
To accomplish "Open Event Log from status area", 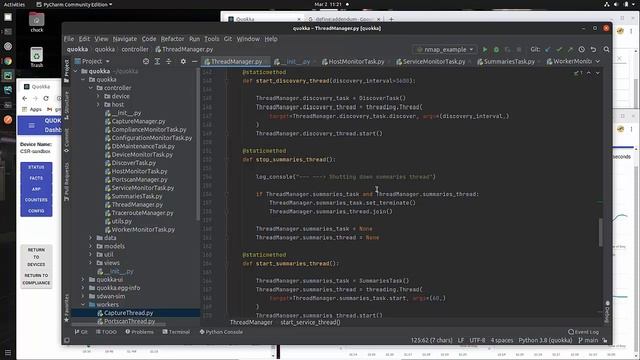I will click(x=583, y=332).
